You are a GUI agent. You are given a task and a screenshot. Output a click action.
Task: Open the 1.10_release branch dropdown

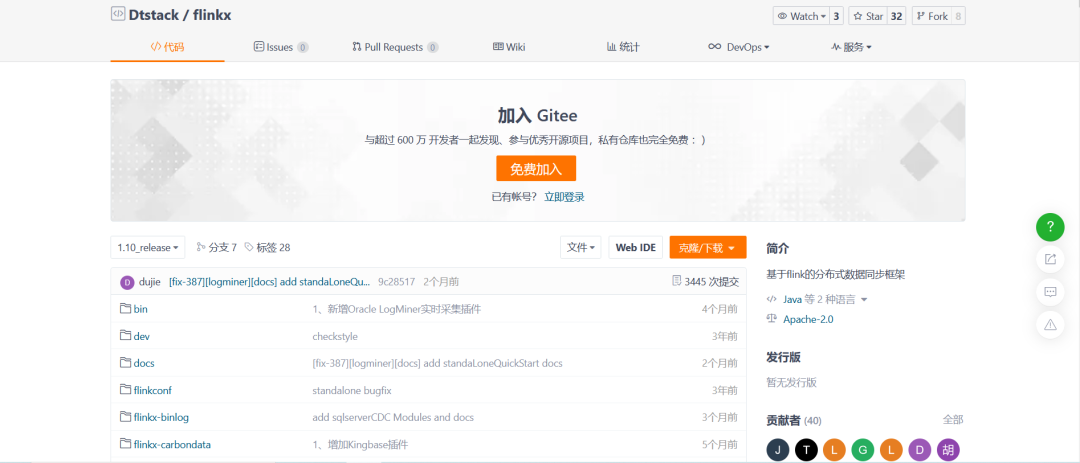click(147, 247)
